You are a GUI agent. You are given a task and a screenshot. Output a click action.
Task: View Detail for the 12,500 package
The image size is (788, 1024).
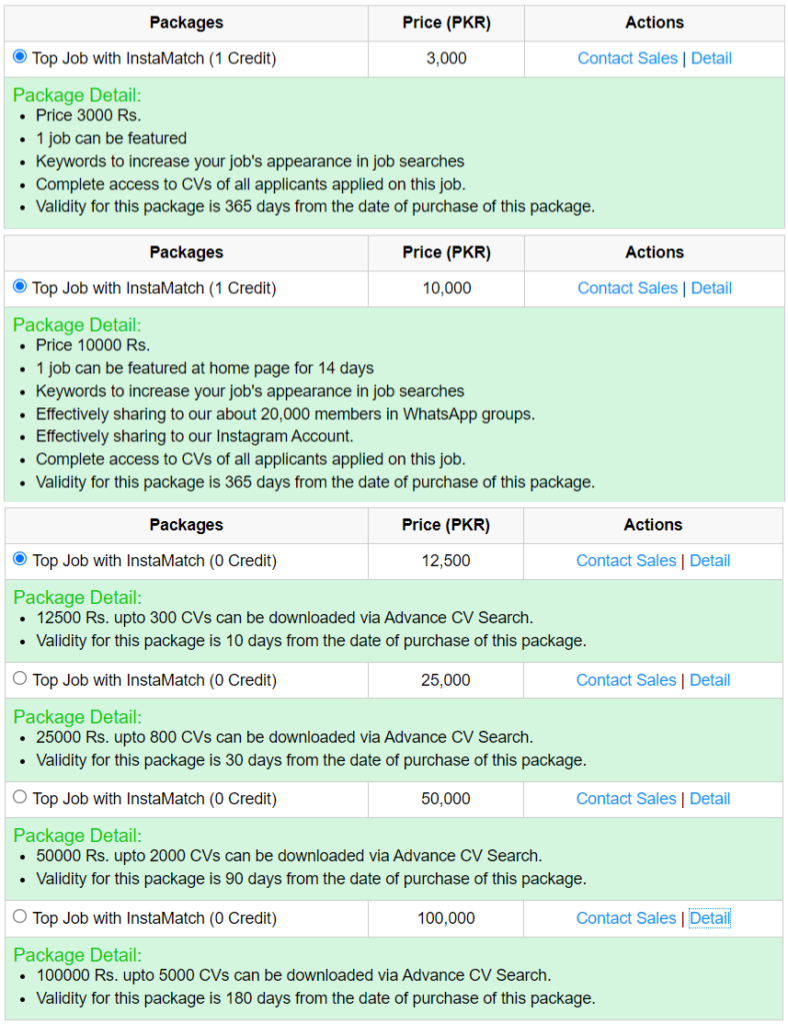click(710, 560)
